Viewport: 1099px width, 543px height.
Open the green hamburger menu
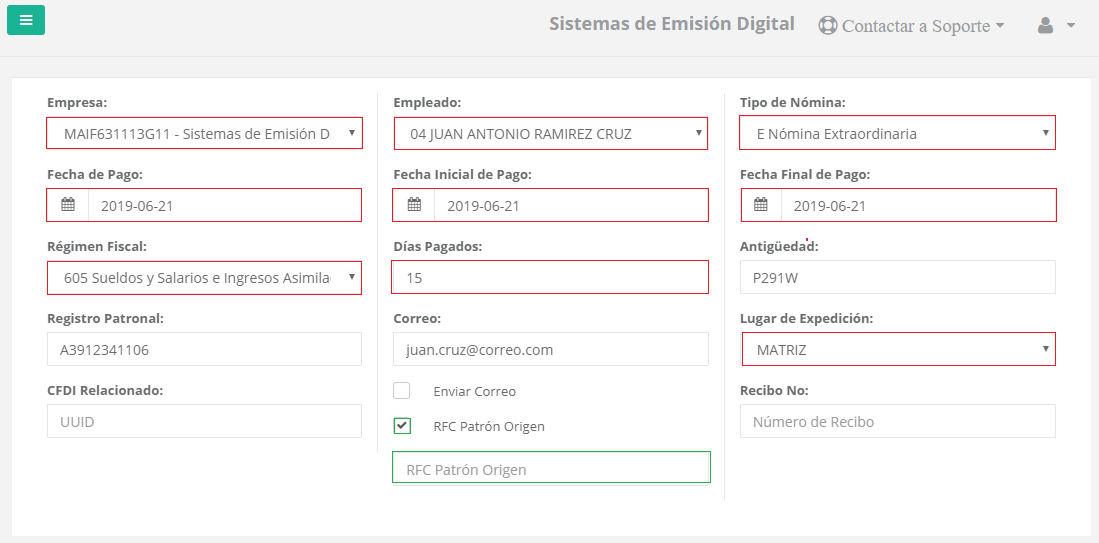(x=26, y=20)
